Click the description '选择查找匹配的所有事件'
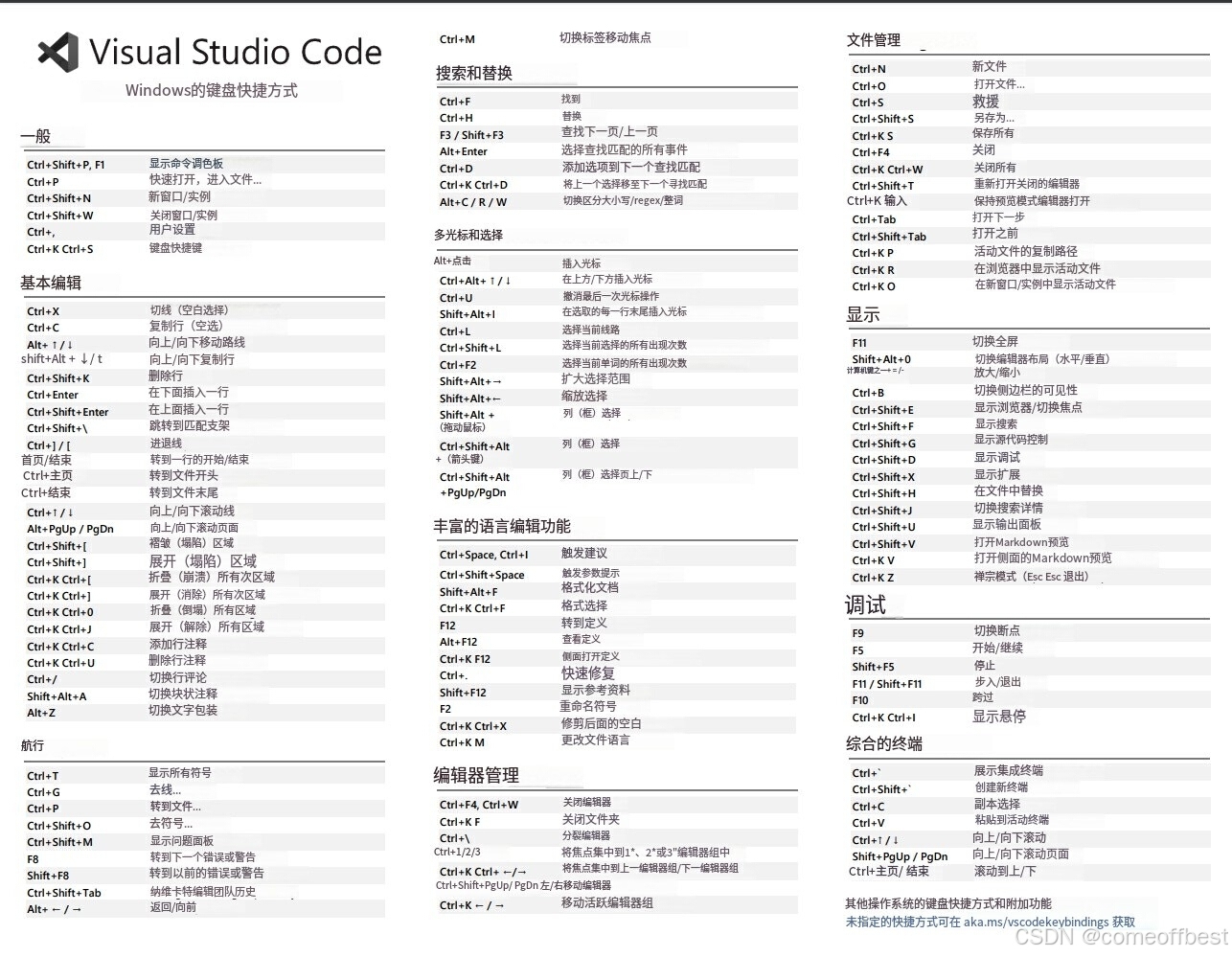The width and height of the screenshot is (1232, 957). coord(625,149)
